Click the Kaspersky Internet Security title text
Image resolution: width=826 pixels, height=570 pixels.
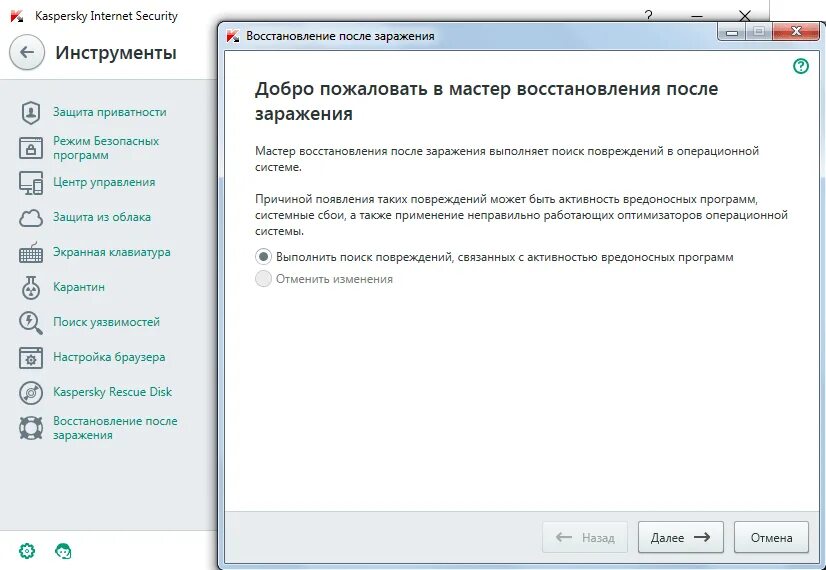pyautogui.click(x=106, y=16)
